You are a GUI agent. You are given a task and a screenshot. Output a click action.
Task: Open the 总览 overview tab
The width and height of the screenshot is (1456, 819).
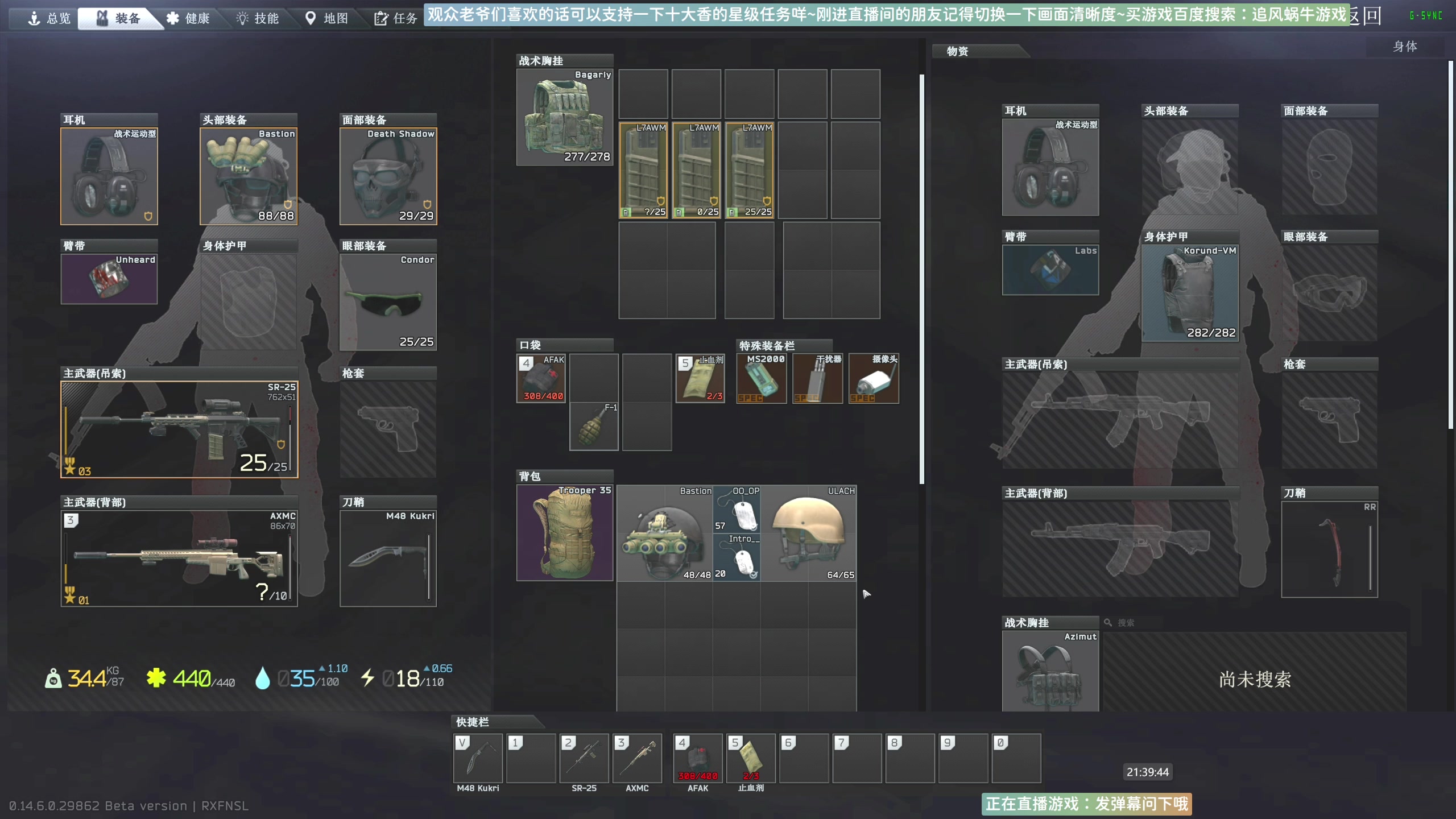(49, 18)
